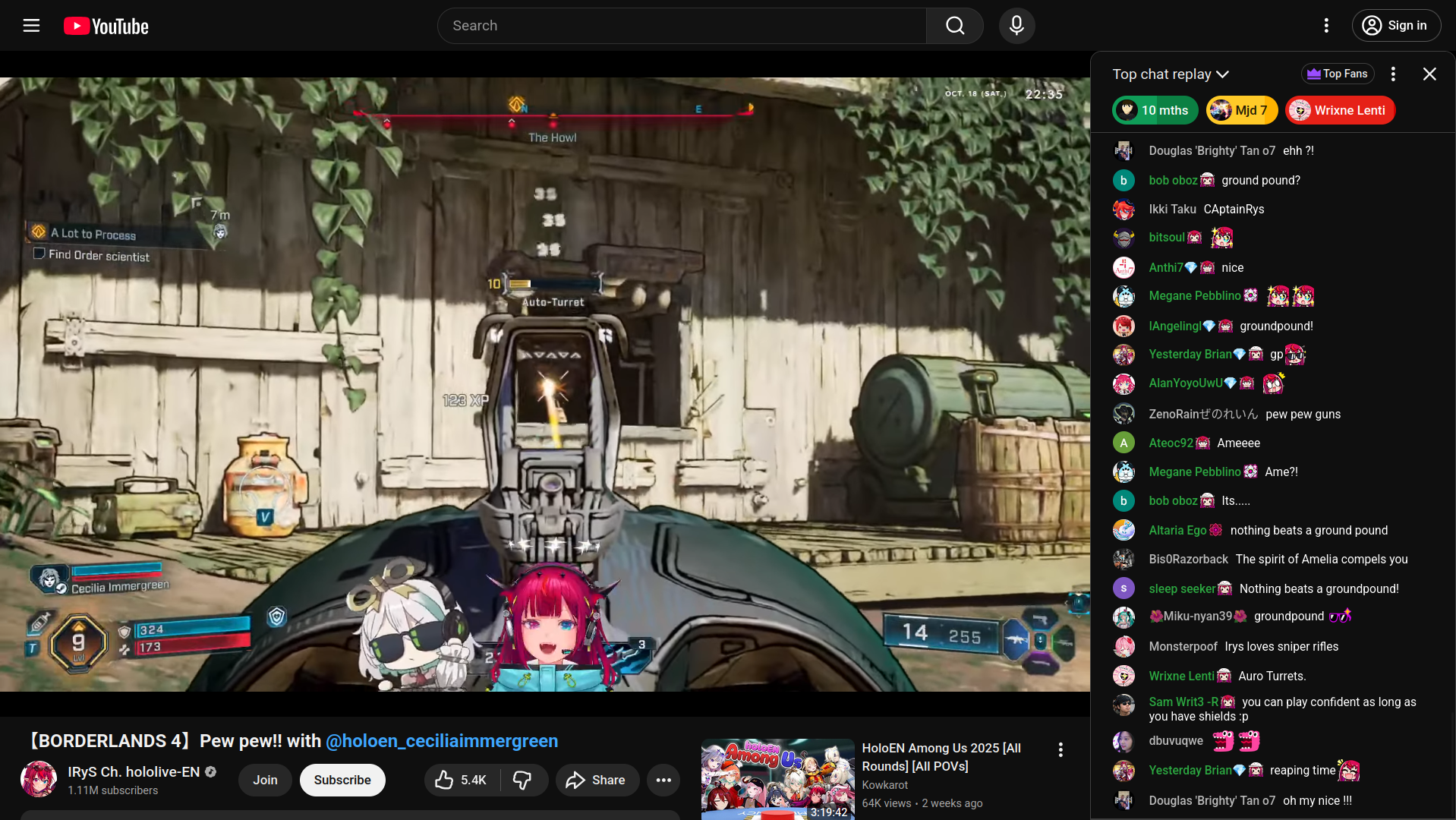Open HoloEN Among Us 2025 video title
Viewport: 1456px width, 820px height.
point(941,757)
